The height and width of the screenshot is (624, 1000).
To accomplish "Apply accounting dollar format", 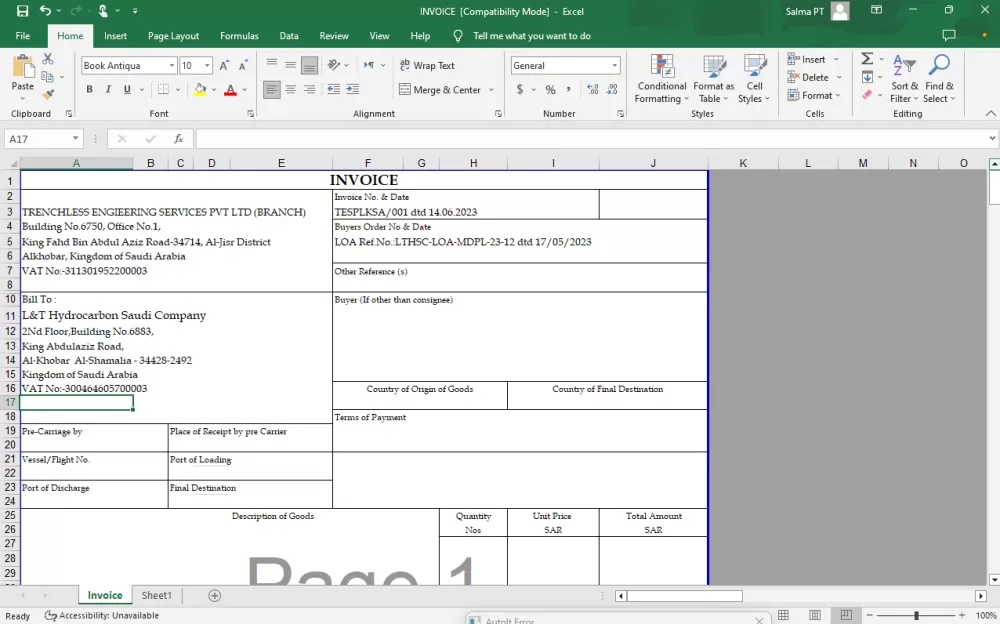I will coord(520,89).
